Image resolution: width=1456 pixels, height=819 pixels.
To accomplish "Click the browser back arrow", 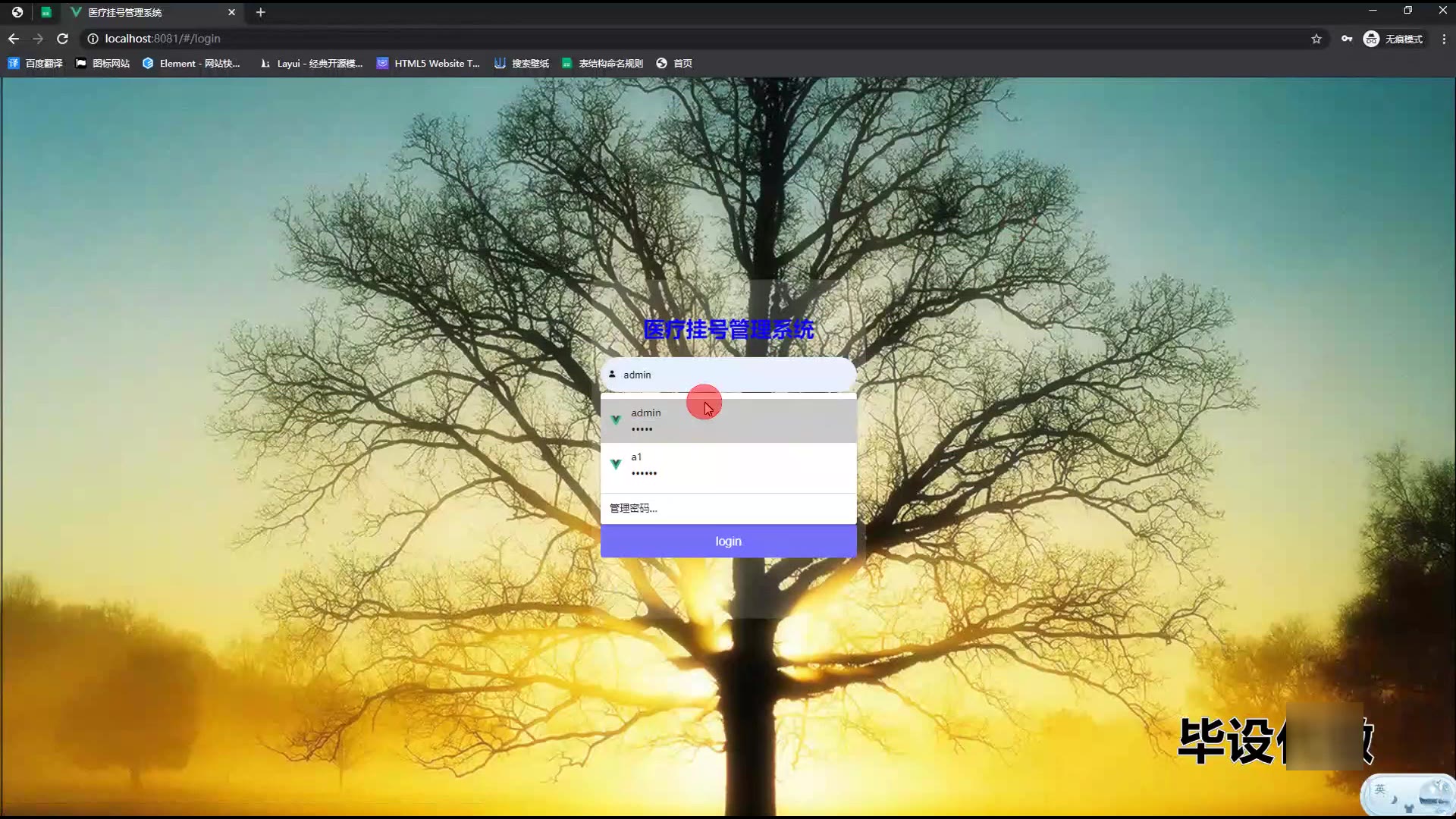I will click(x=14, y=39).
